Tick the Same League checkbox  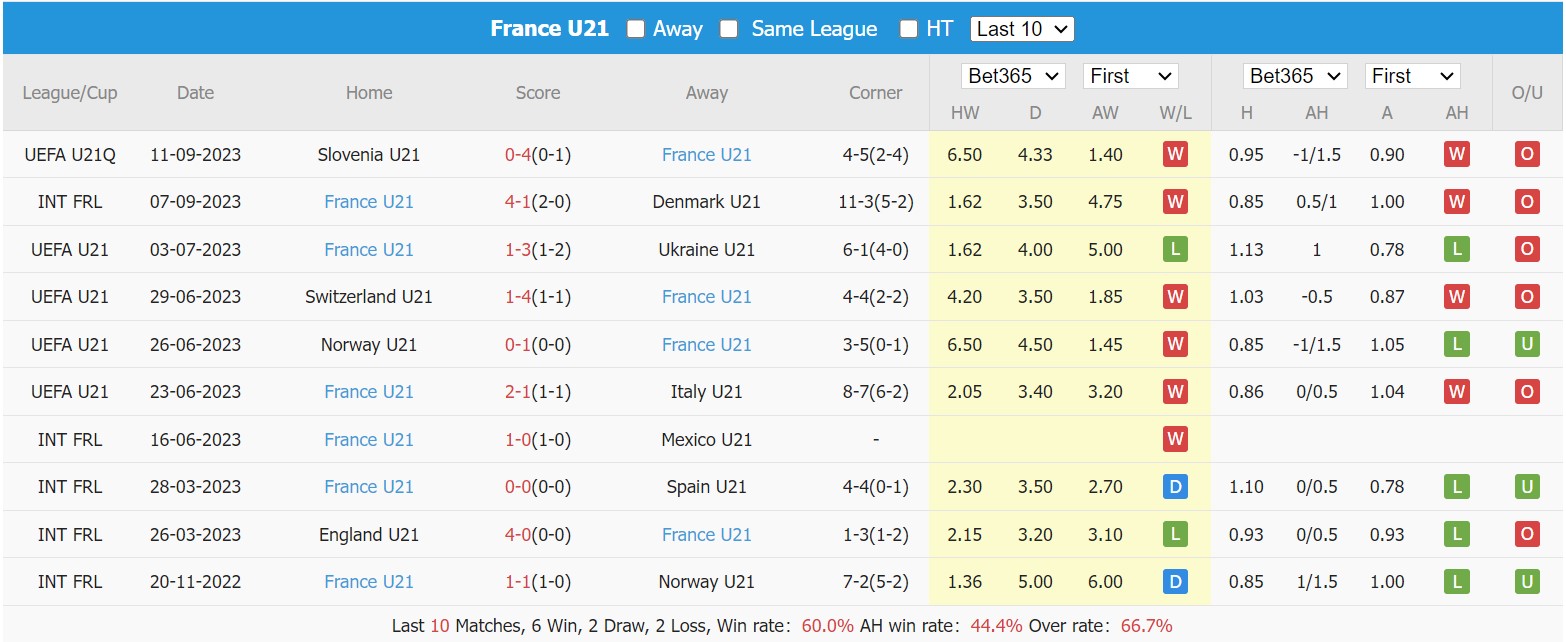click(x=729, y=29)
